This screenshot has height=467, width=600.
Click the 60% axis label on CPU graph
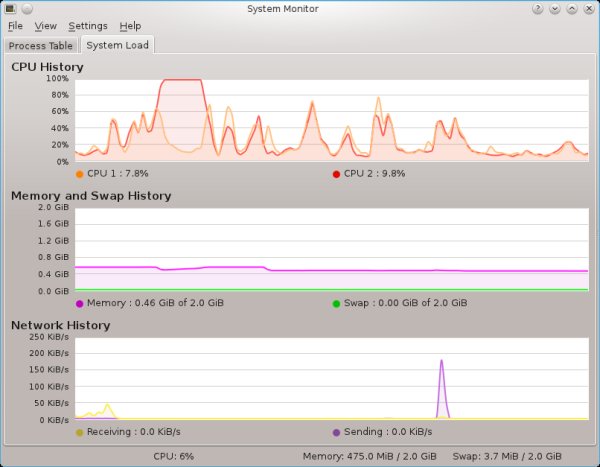[60, 111]
